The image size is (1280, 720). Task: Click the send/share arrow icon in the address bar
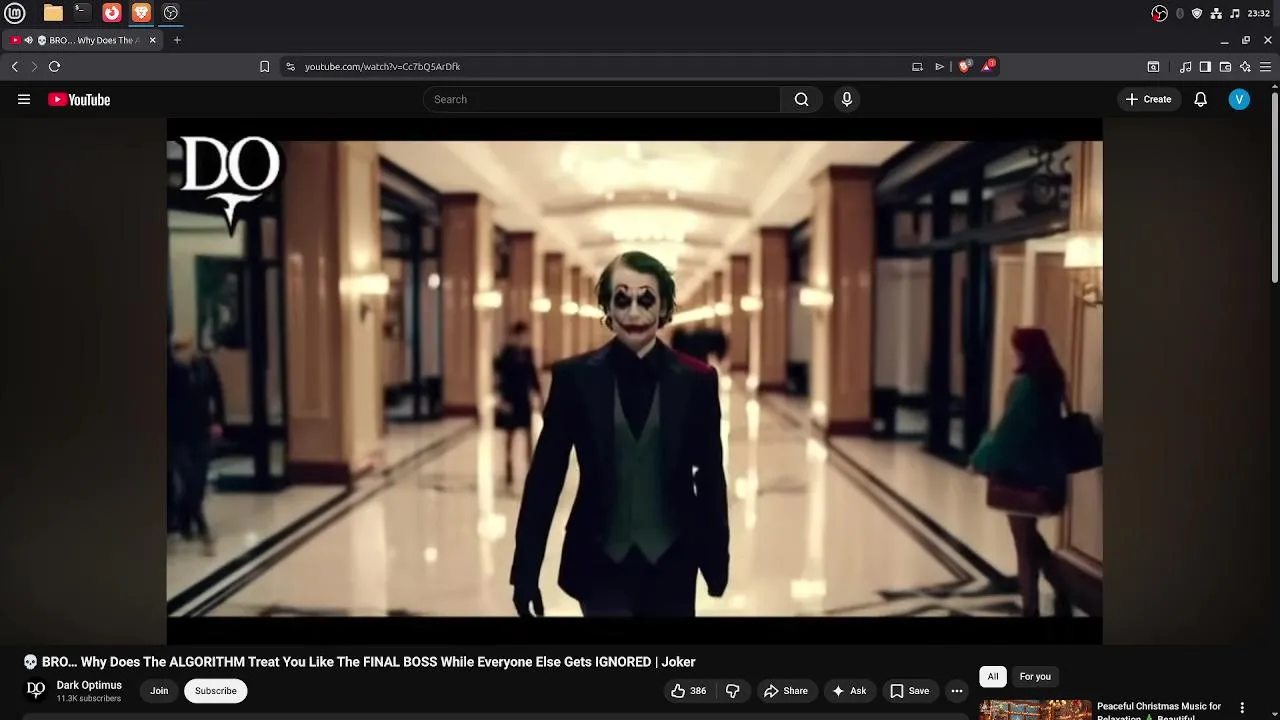tap(939, 66)
